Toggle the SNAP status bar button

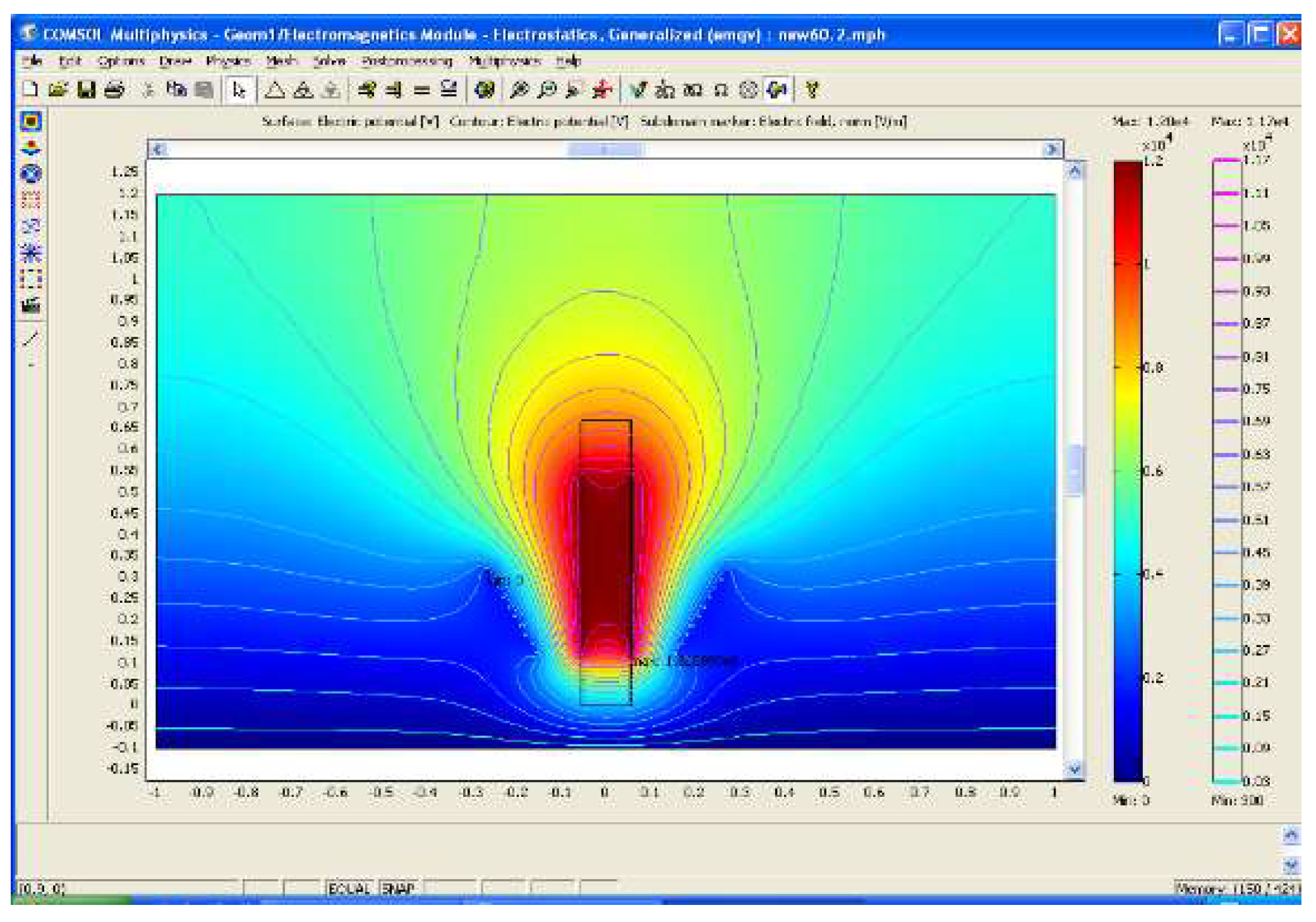coord(399,889)
